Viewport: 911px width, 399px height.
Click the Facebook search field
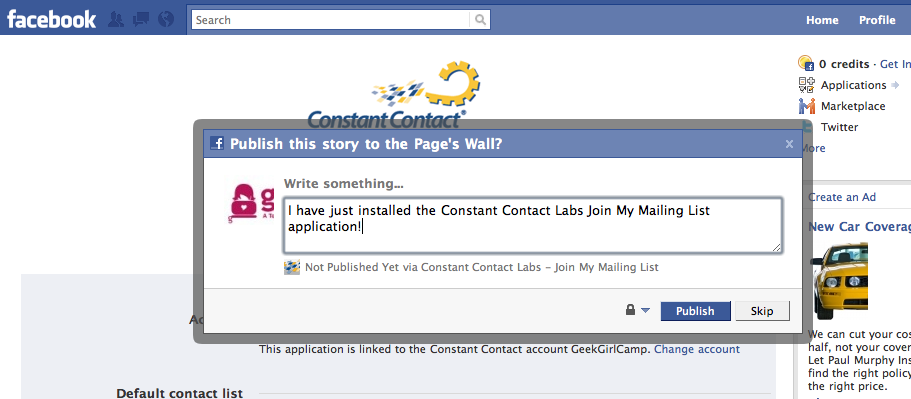coord(331,20)
